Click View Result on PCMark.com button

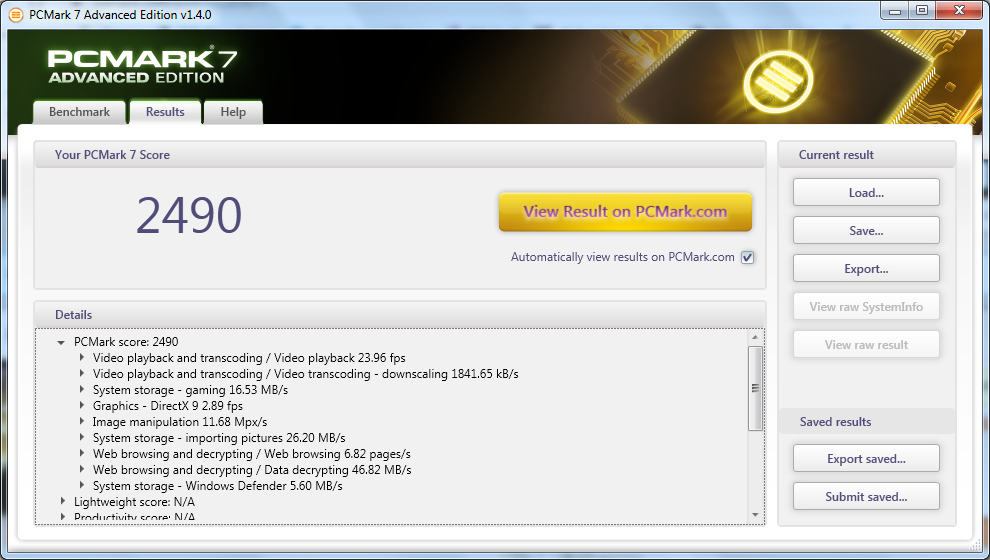pos(625,211)
